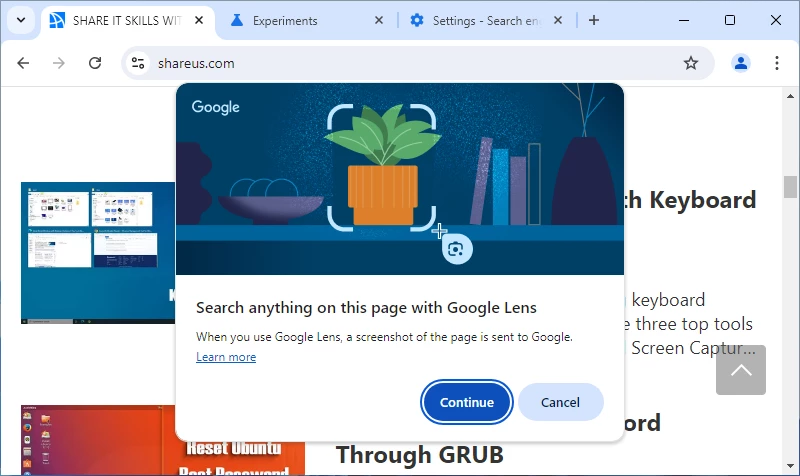The image size is (800, 476).
Task: Go back with the browser back arrow
Action: pos(23,63)
